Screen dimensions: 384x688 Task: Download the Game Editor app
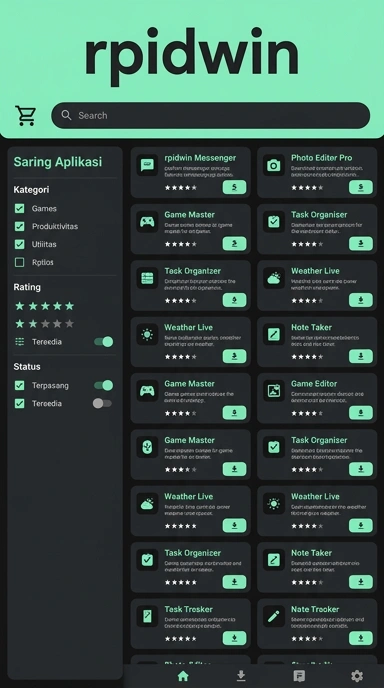(x=361, y=413)
